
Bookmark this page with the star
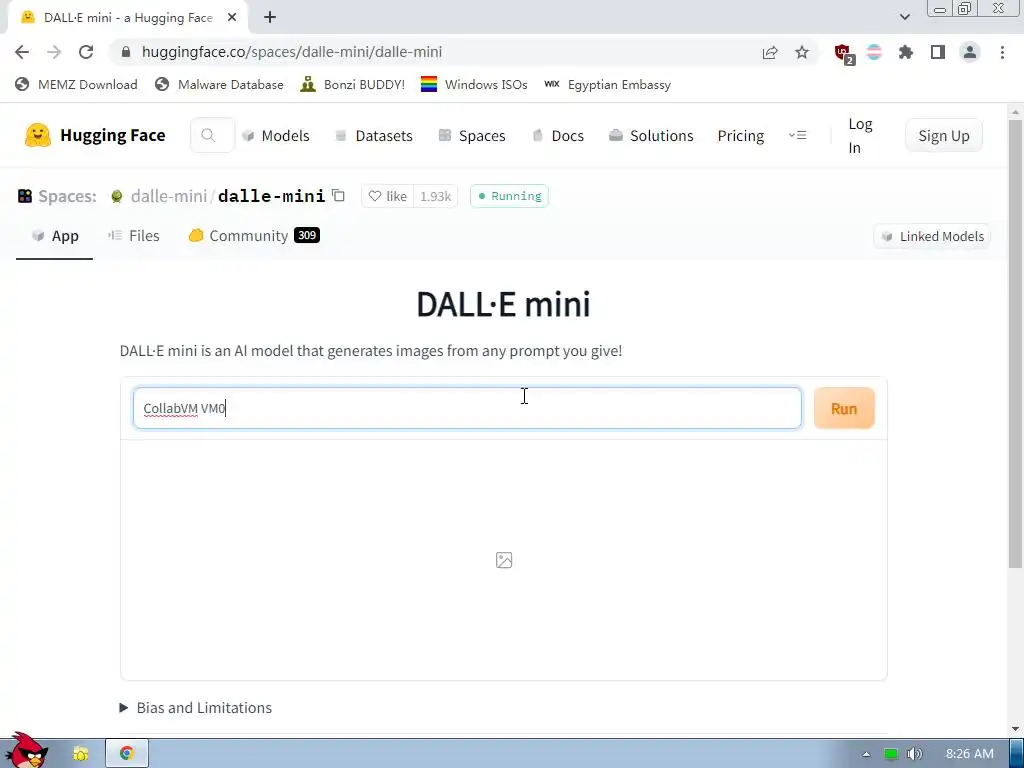click(x=802, y=52)
